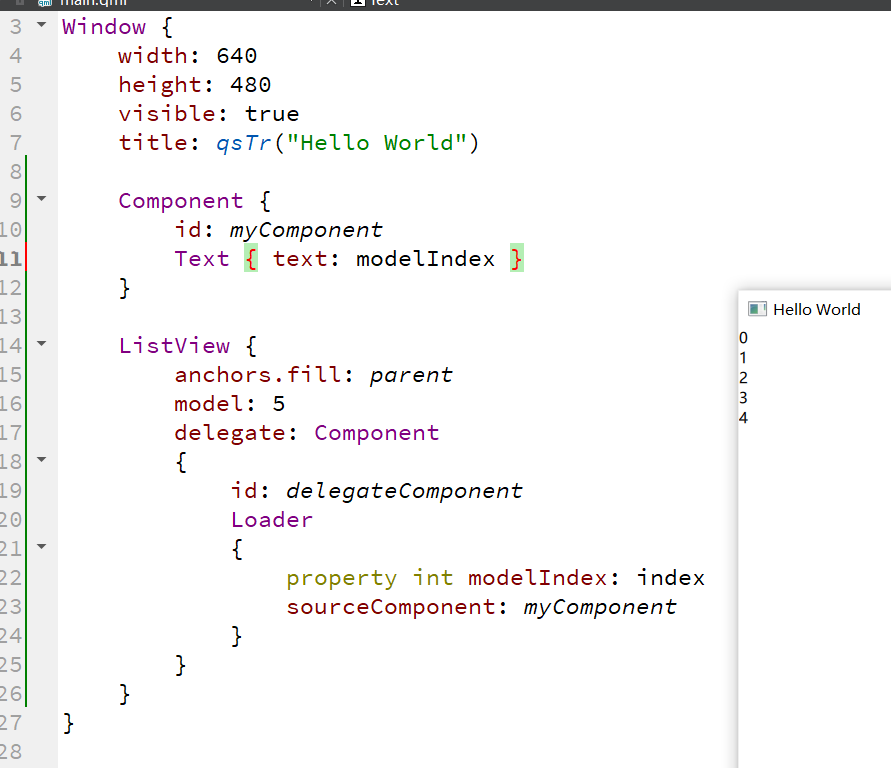Click the property keyword on line 22
The height and width of the screenshot is (768, 891).
(342, 578)
